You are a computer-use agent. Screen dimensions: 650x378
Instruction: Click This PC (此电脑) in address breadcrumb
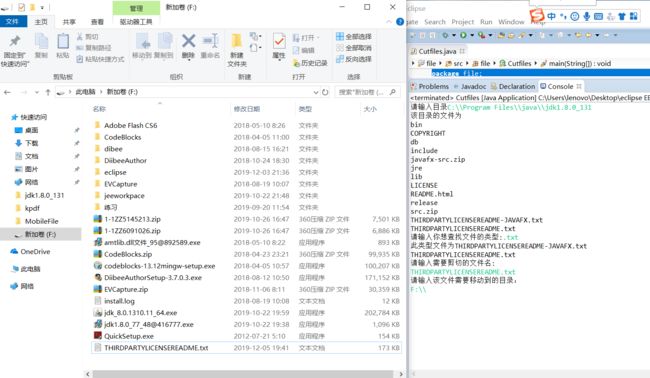(85, 92)
